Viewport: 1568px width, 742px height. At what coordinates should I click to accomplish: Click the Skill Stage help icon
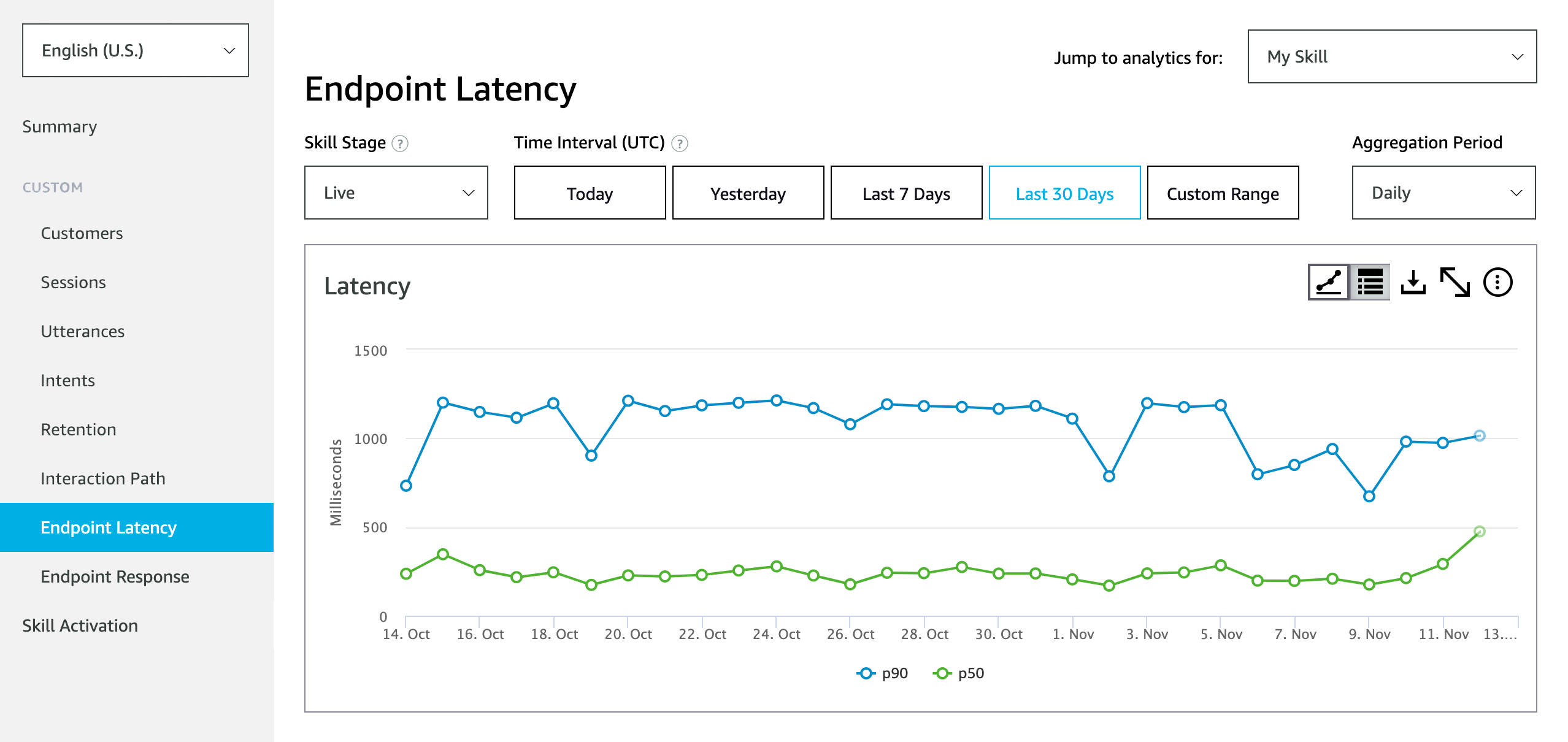point(400,143)
